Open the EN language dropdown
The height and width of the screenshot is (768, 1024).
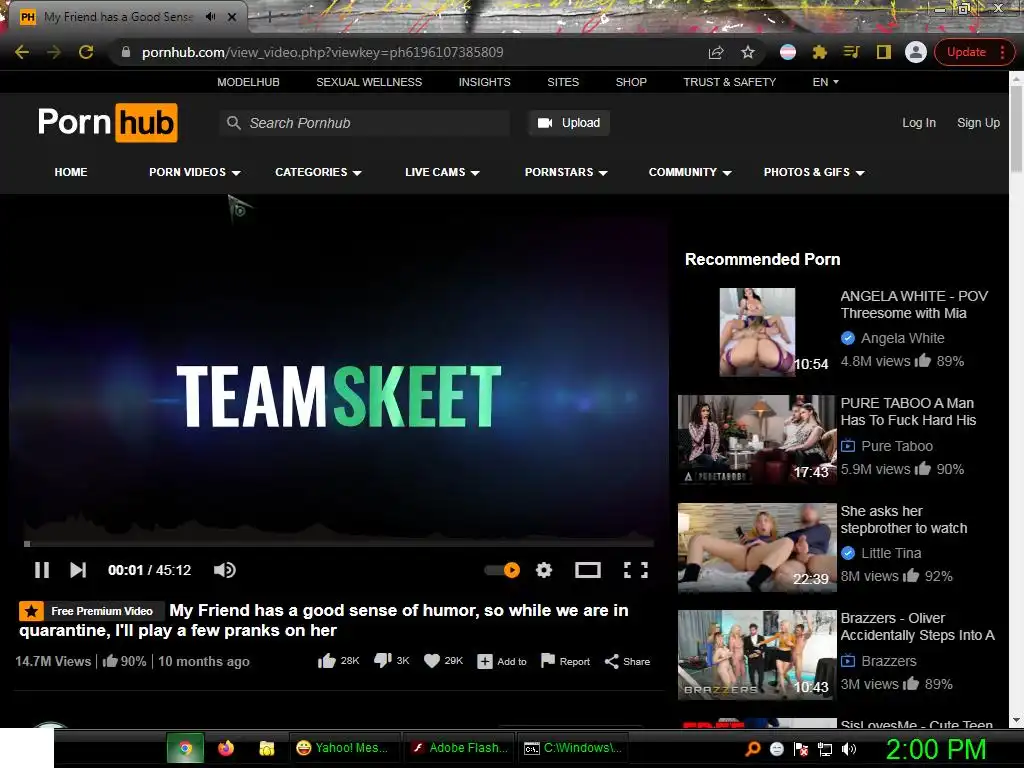825,82
